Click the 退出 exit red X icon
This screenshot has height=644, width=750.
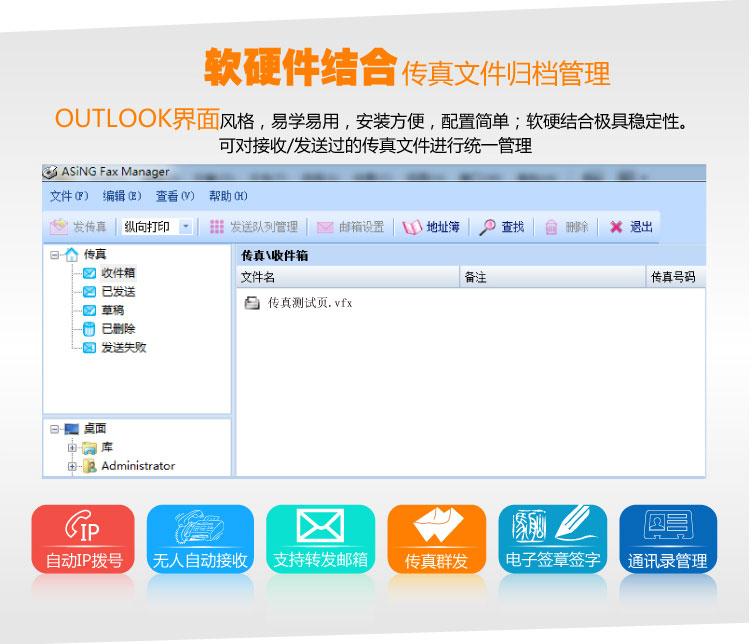617,227
